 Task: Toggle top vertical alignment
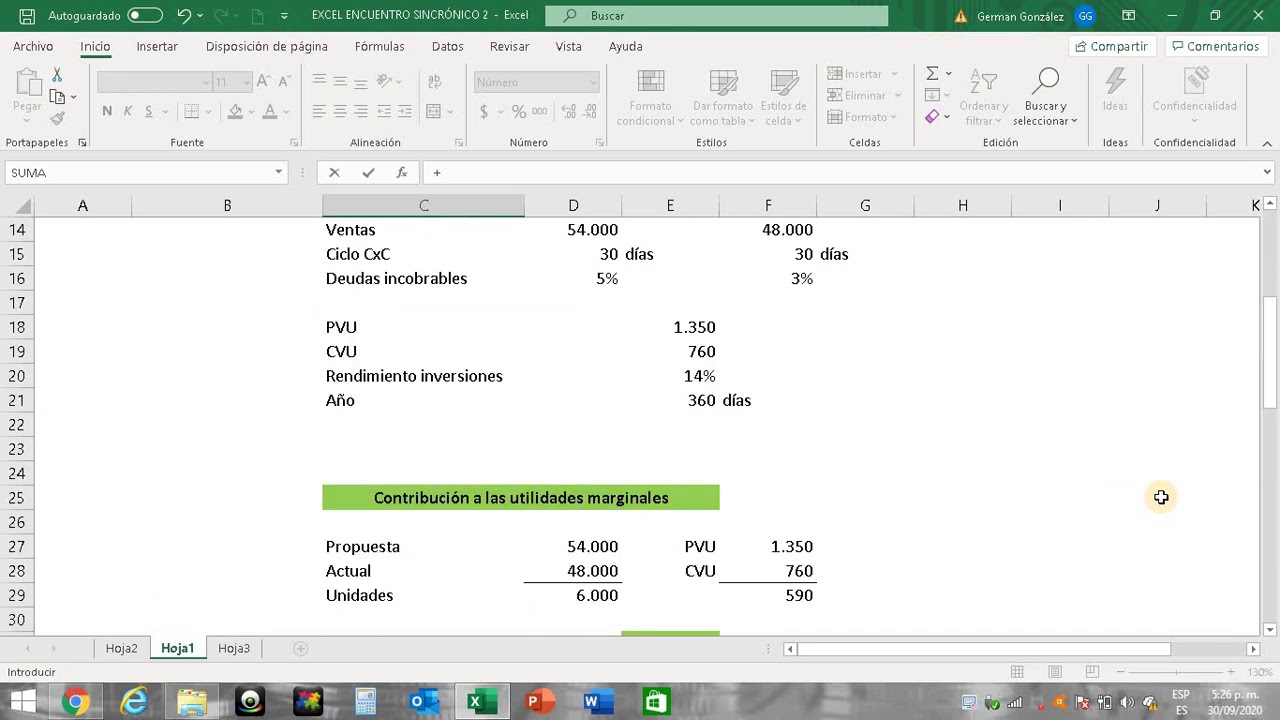[x=319, y=82]
